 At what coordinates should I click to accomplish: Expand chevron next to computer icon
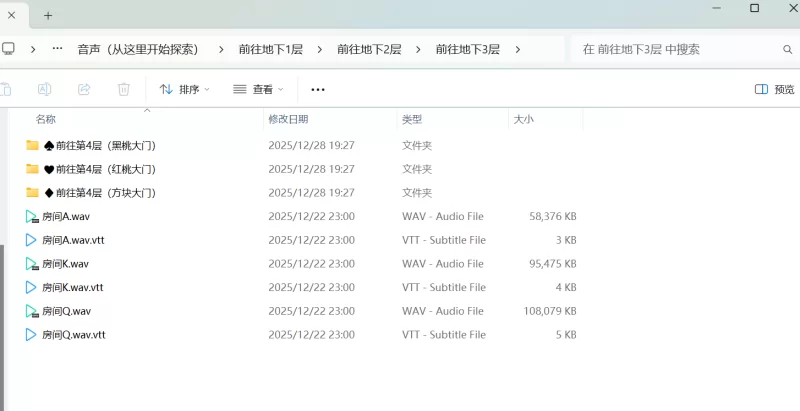coord(33,49)
